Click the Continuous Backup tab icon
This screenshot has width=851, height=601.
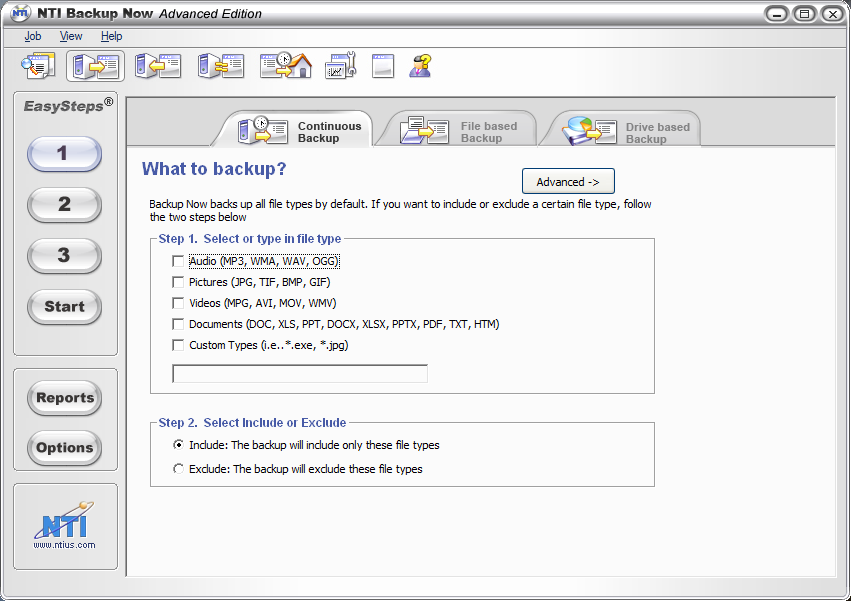coord(263,130)
